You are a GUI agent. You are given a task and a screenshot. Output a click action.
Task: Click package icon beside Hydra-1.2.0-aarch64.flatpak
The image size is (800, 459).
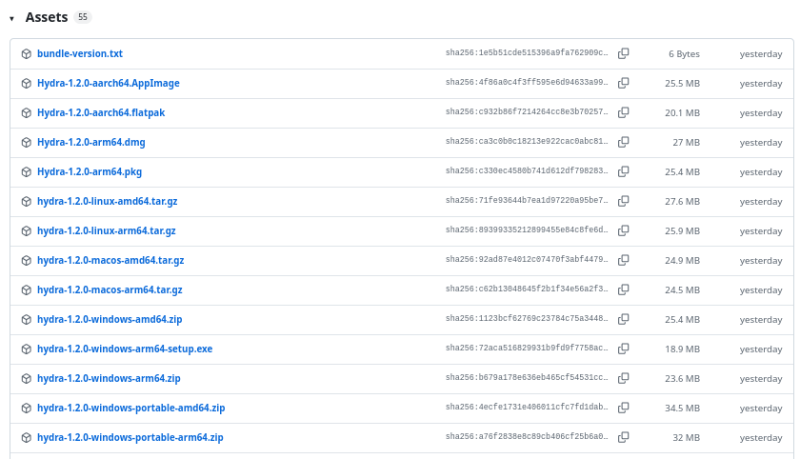pyautogui.click(x=27, y=113)
